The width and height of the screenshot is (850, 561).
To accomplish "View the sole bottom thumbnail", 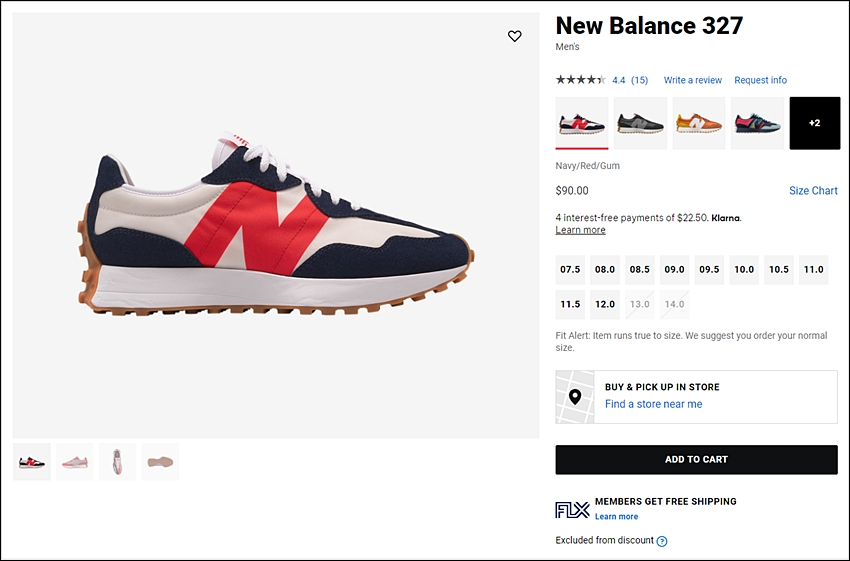I will pos(160,462).
